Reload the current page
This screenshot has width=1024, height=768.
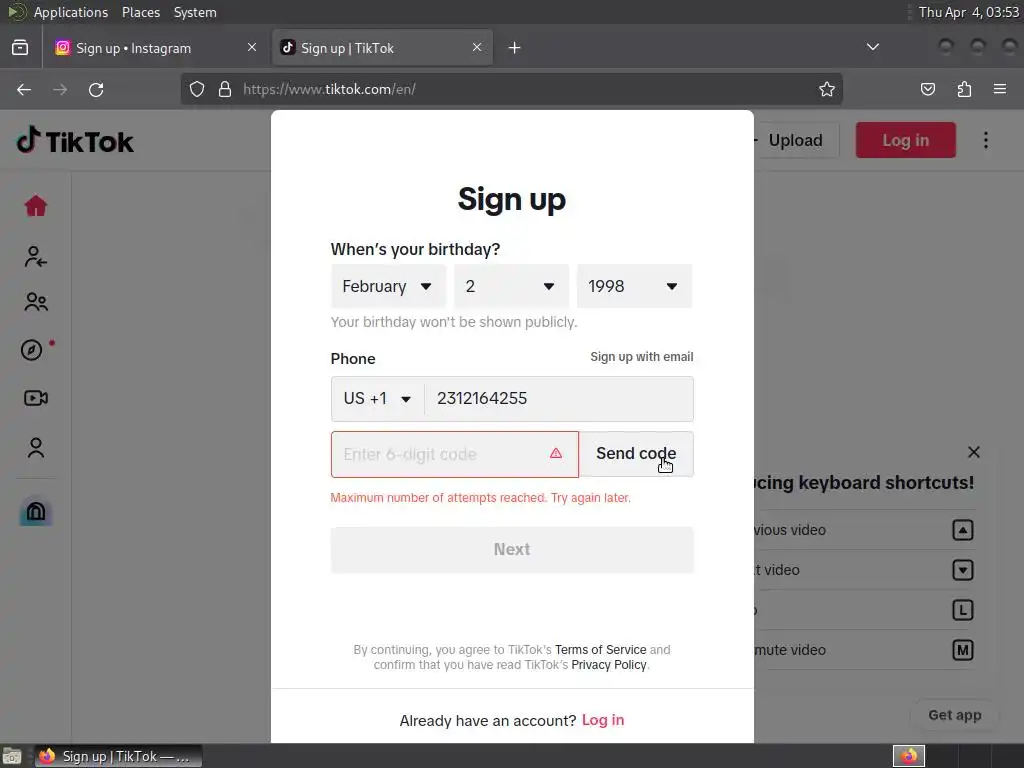point(96,89)
